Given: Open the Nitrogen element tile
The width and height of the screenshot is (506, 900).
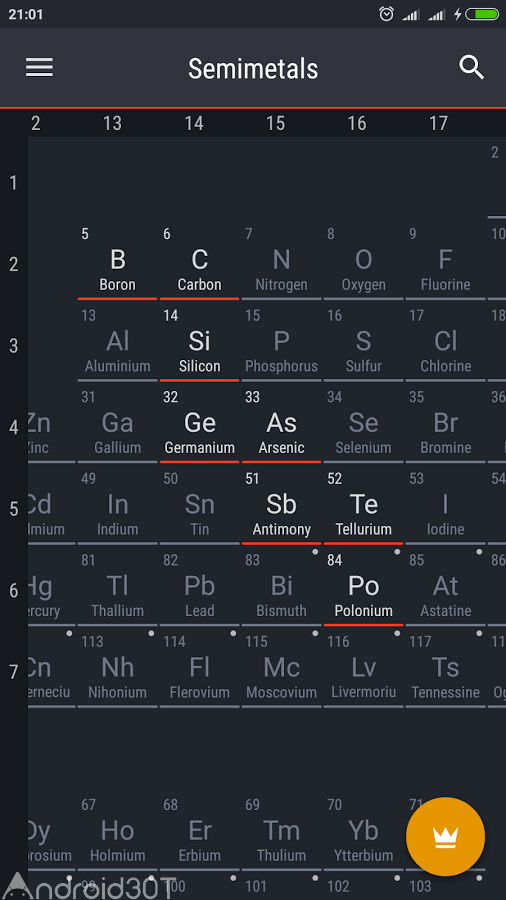Looking at the screenshot, I should click(282, 259).
